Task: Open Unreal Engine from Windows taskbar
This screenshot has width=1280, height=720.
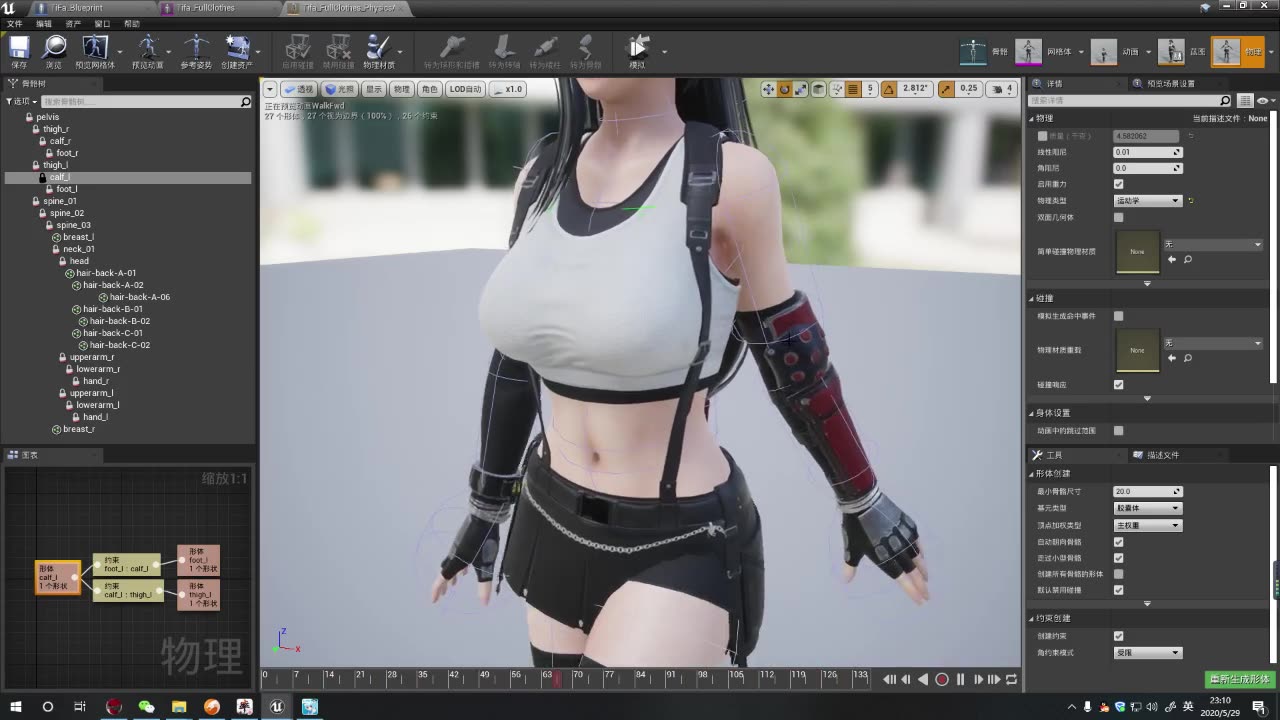Action: (x=277, y=706)
